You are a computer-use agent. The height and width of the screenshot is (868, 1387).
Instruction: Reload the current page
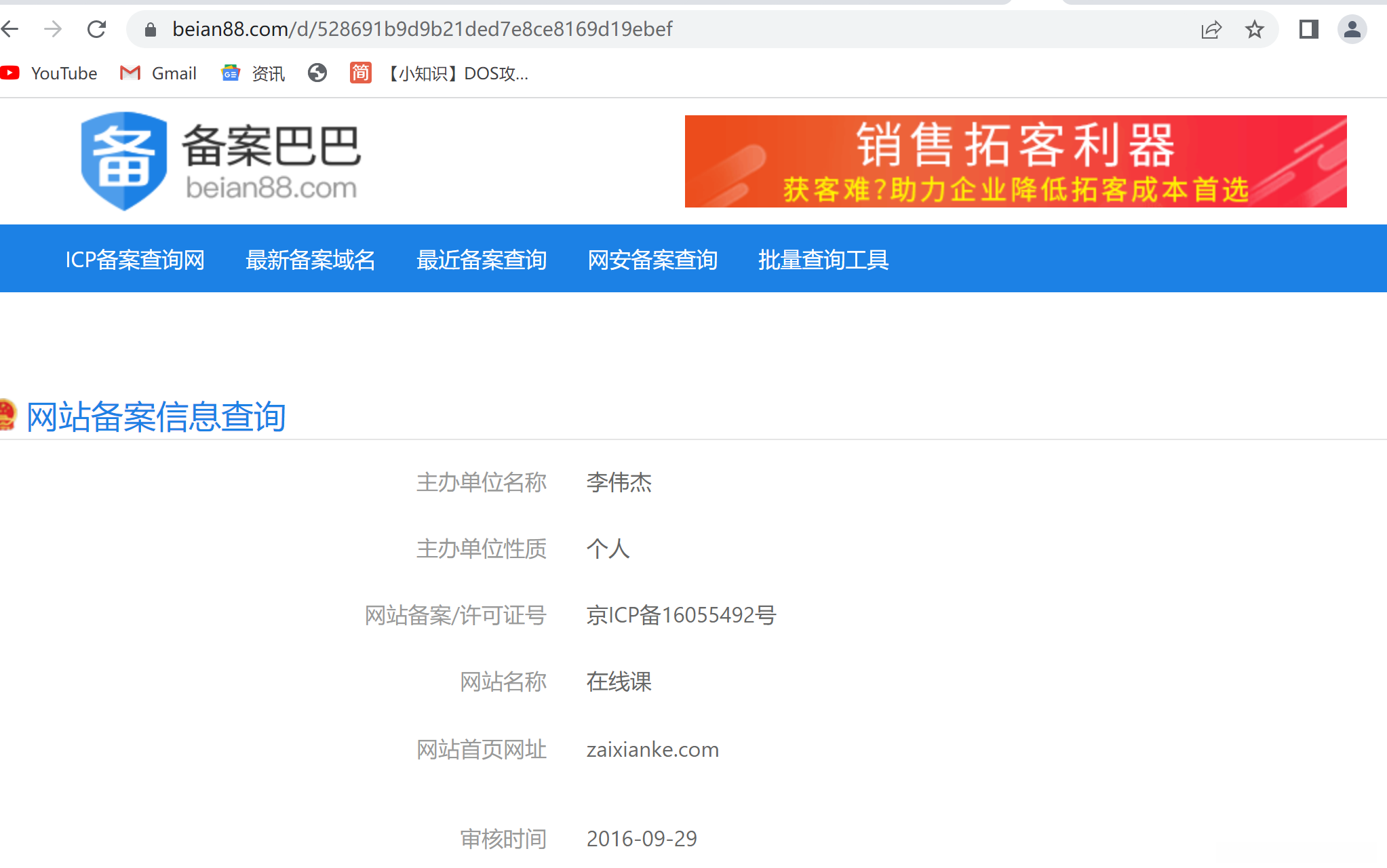point(97,29)
